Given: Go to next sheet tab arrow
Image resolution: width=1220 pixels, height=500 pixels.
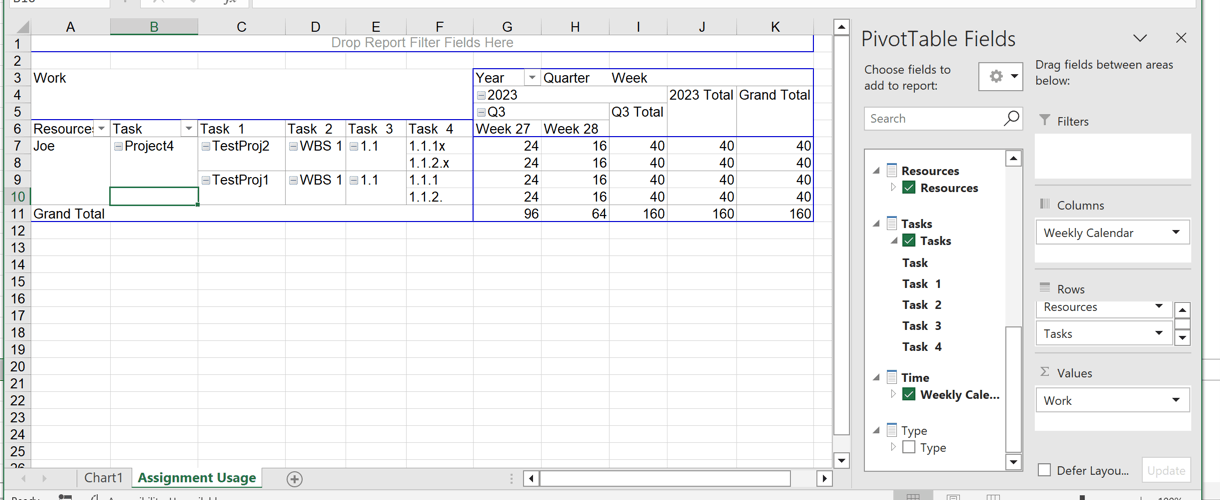Looking at the screenshot, I should pyautogui.click(x=44, y=479).
